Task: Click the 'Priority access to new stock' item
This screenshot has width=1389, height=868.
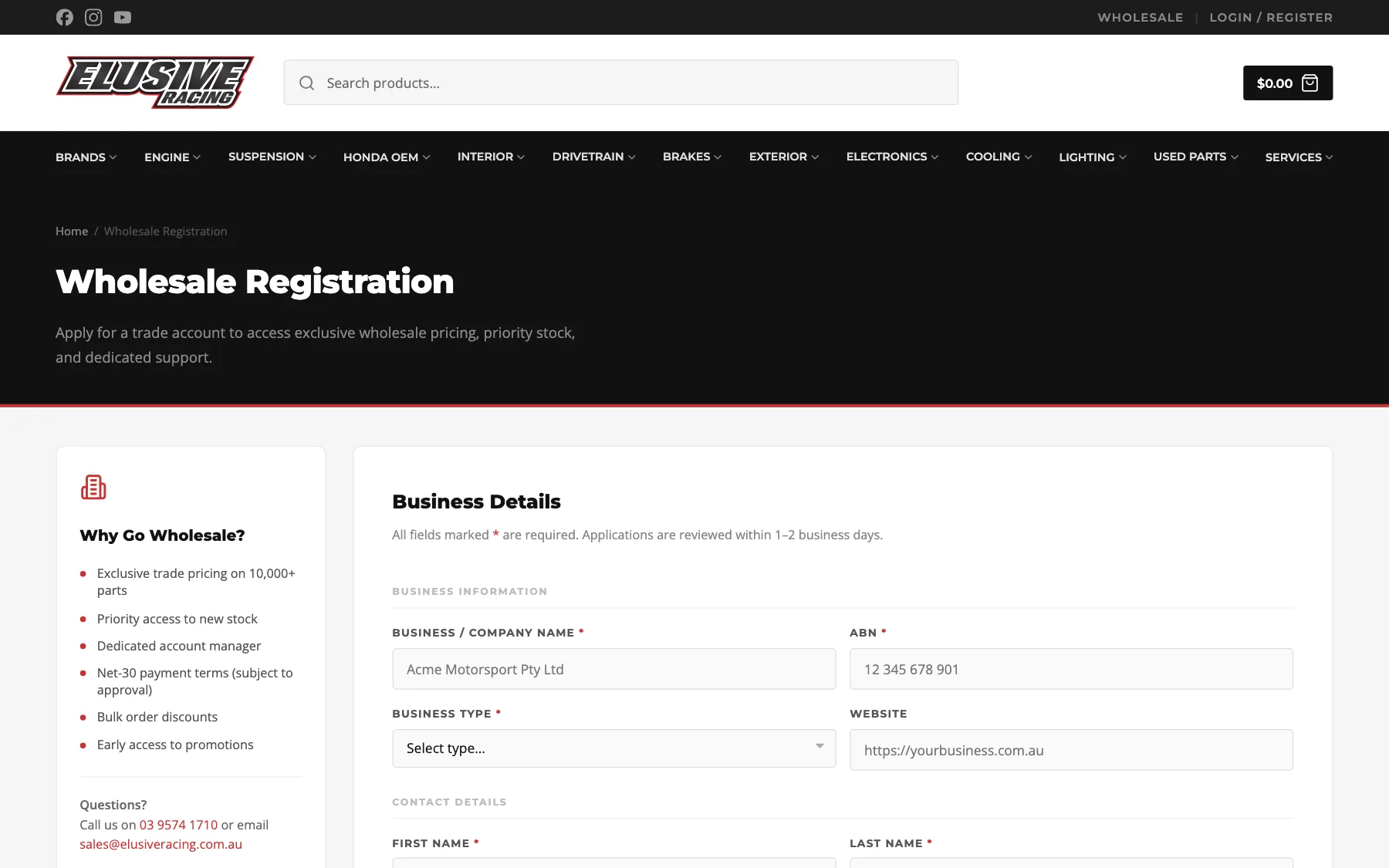Action: [x=177, y=619]
